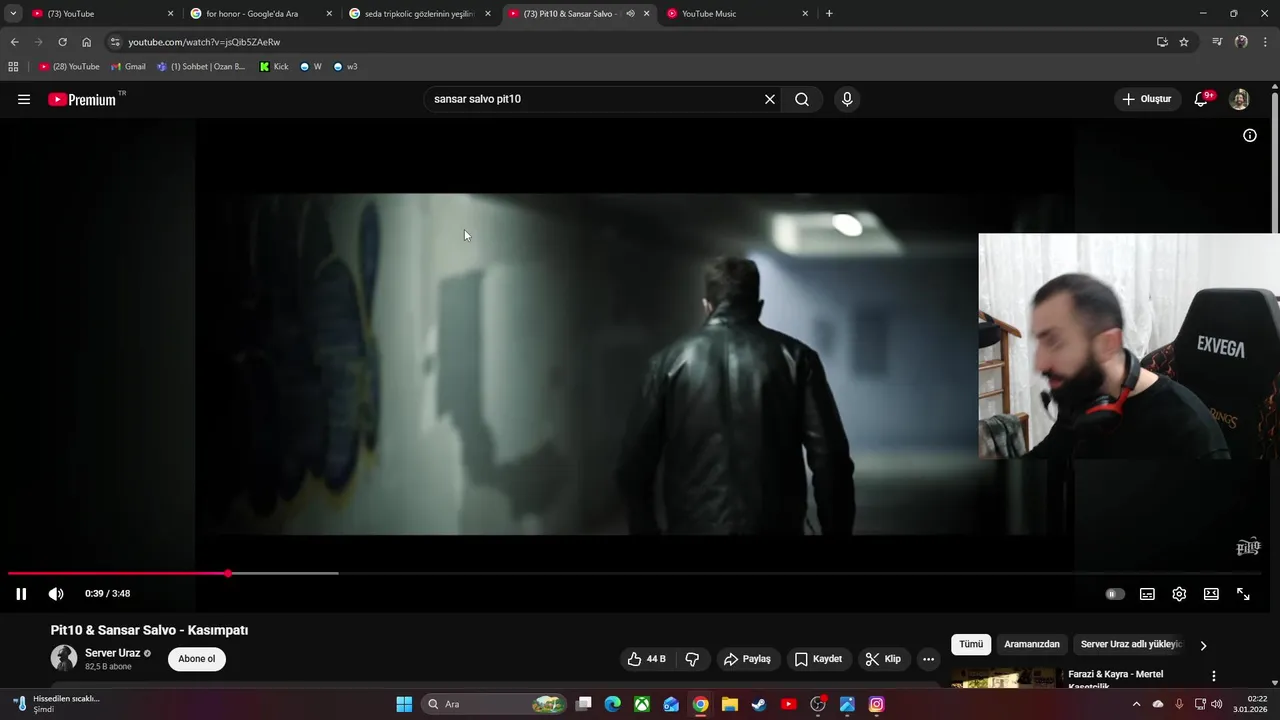
Task: Share the video via Paylaş
Action: tap(747, 659)
